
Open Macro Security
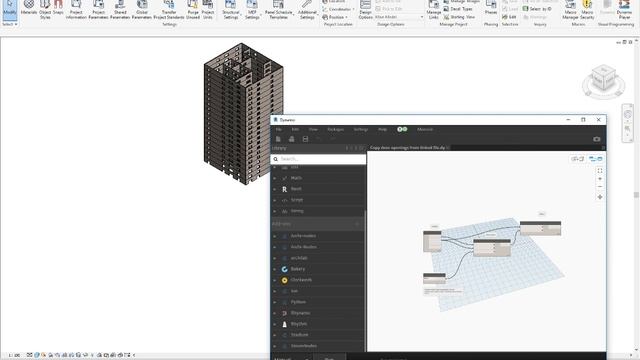pos(587,9)
